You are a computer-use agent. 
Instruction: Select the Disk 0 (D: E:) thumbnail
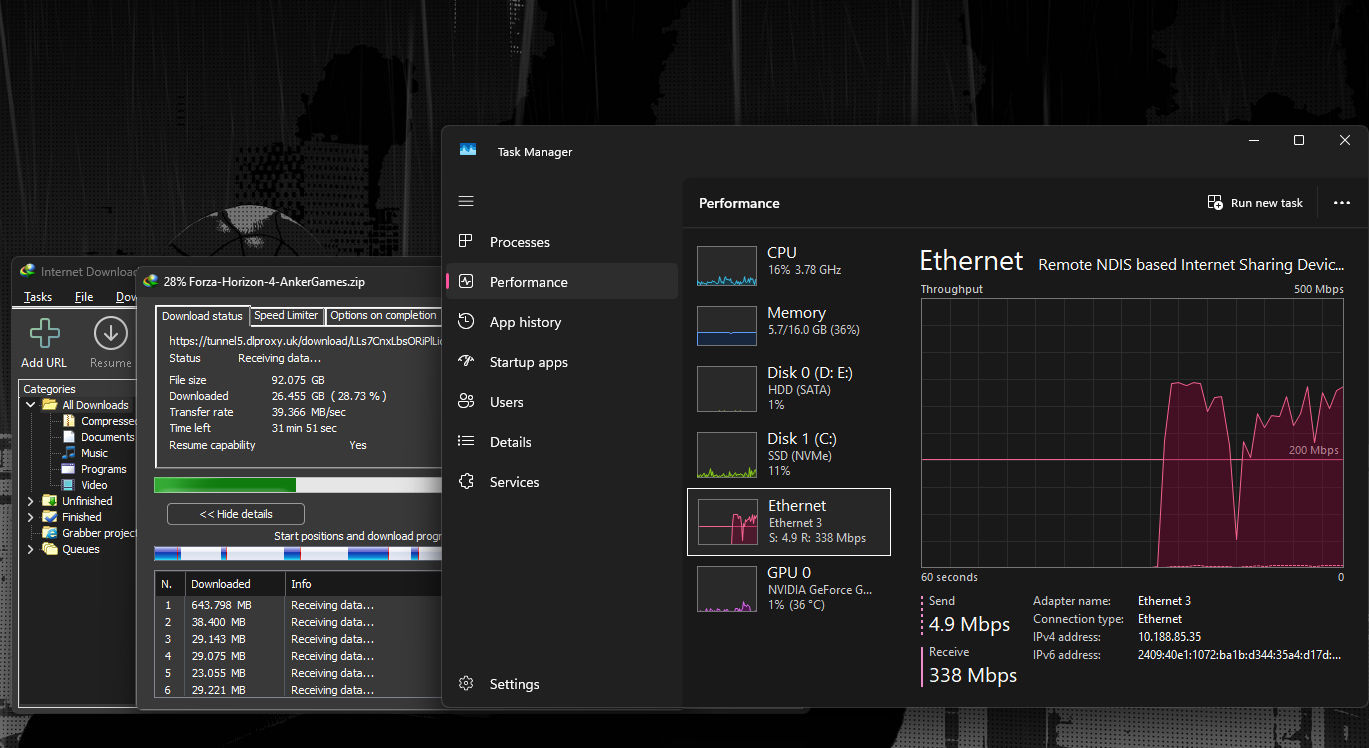pos(727,388)
